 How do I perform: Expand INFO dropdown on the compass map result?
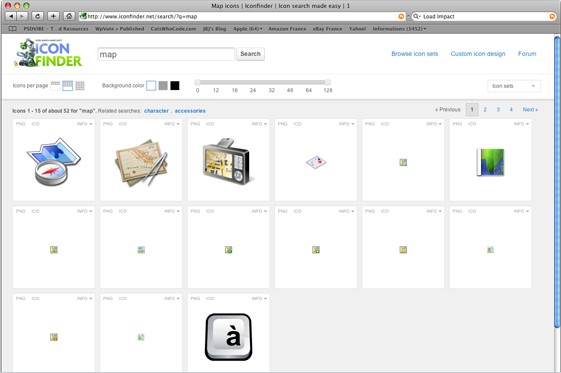click(x=84, y=124)
